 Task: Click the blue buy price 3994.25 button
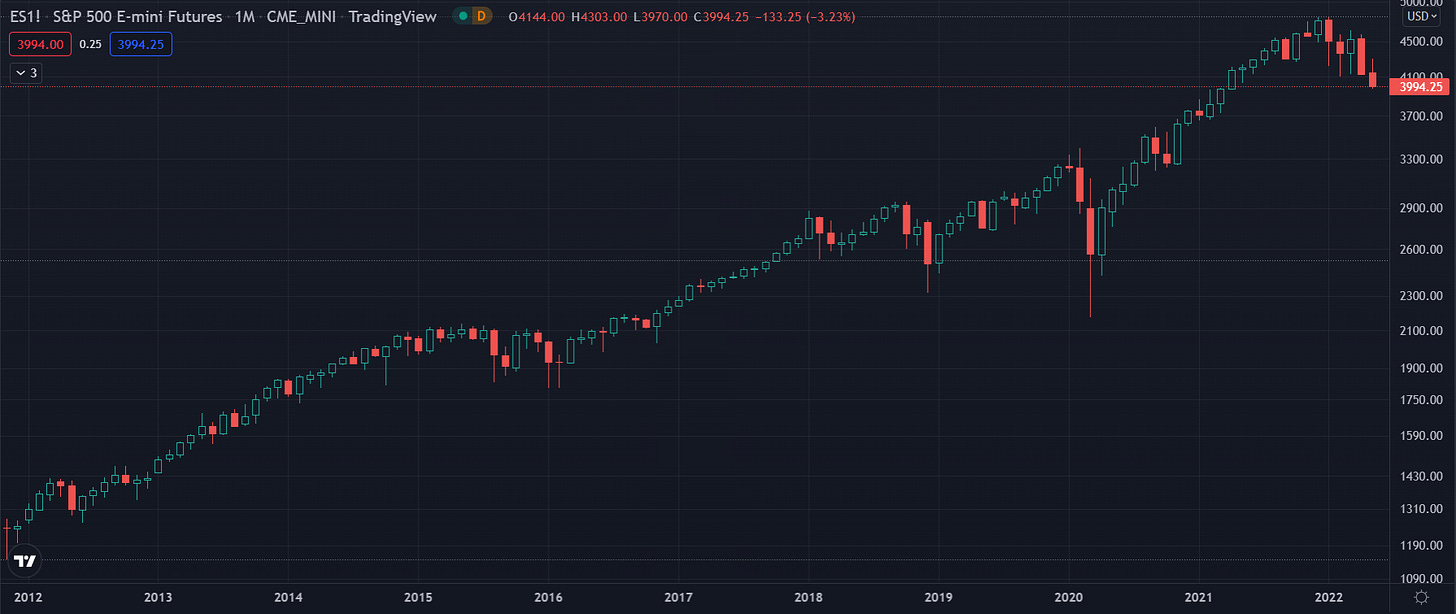(142, 44)
